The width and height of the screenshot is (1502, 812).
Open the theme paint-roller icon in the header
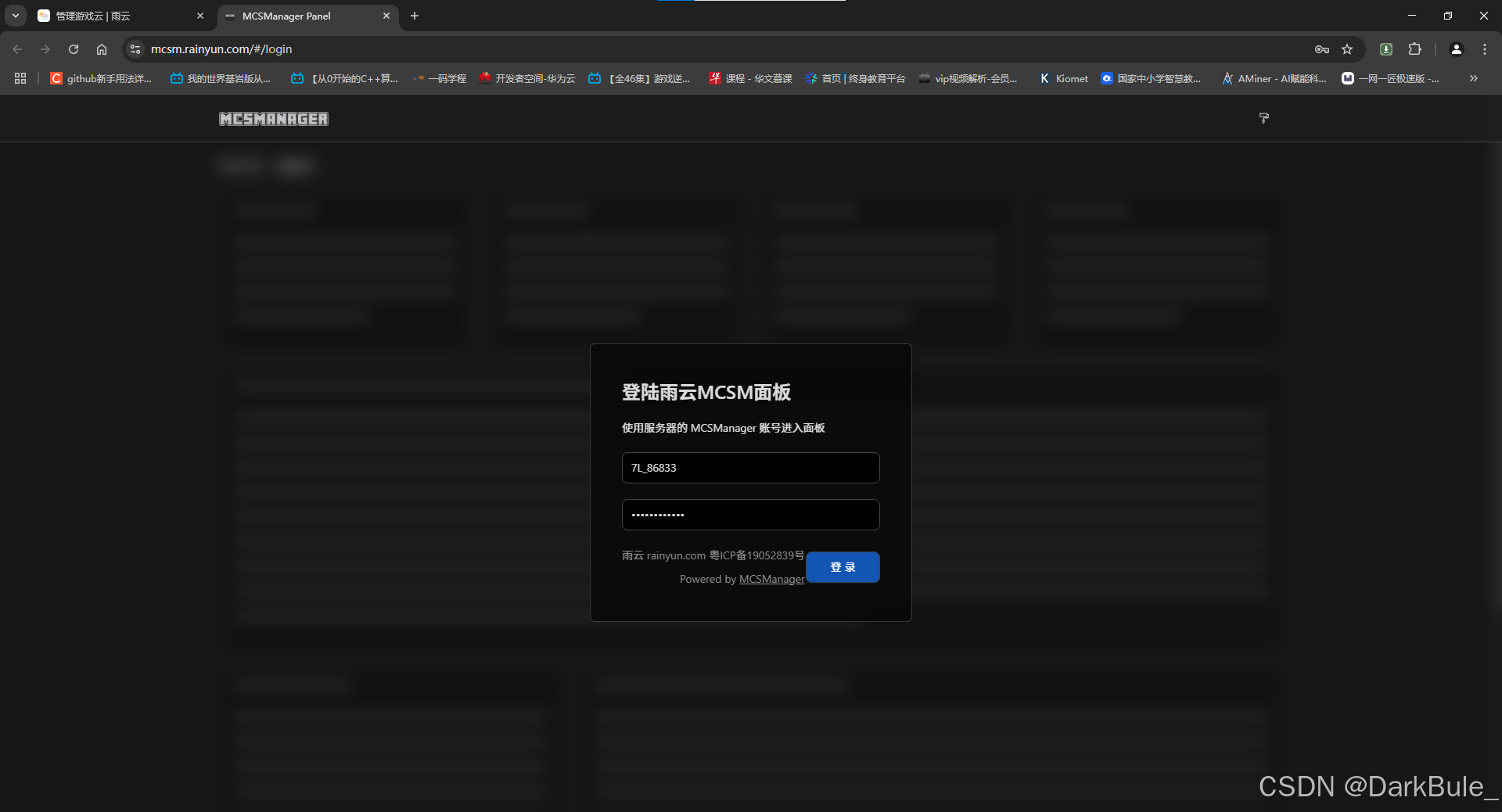[x=1263, y=118]
